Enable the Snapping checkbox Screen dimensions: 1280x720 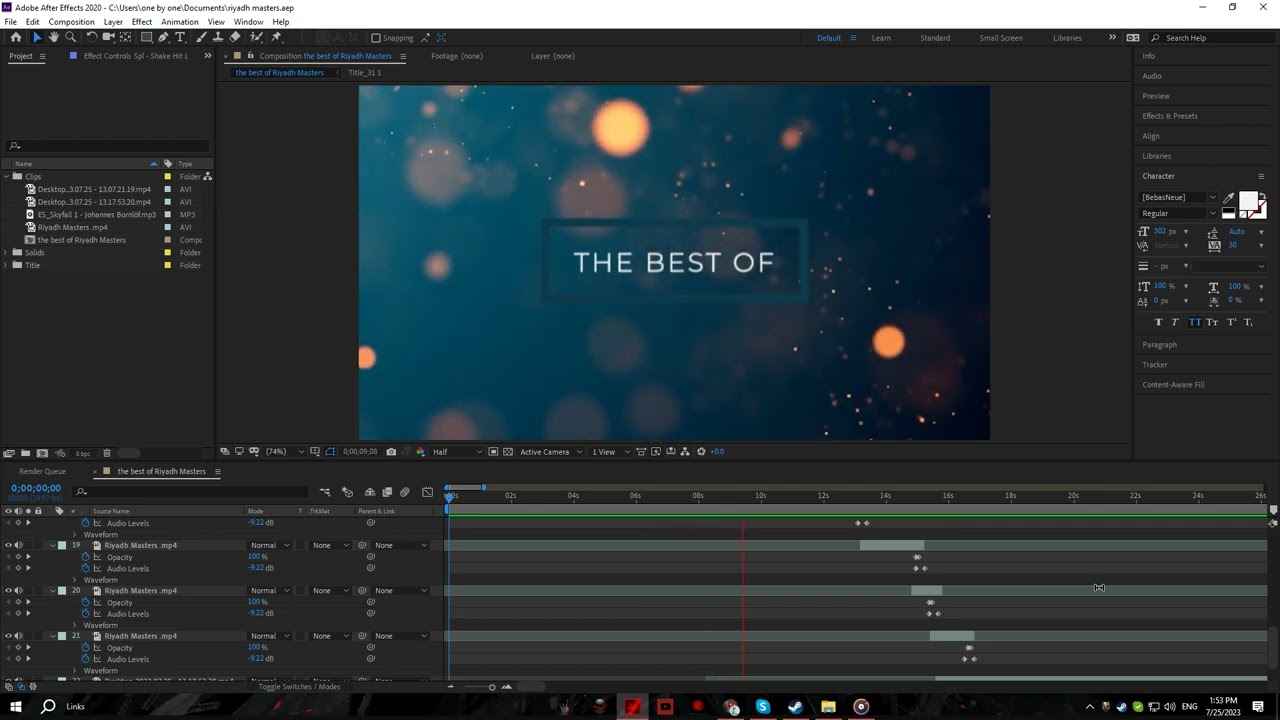(376, 38)
